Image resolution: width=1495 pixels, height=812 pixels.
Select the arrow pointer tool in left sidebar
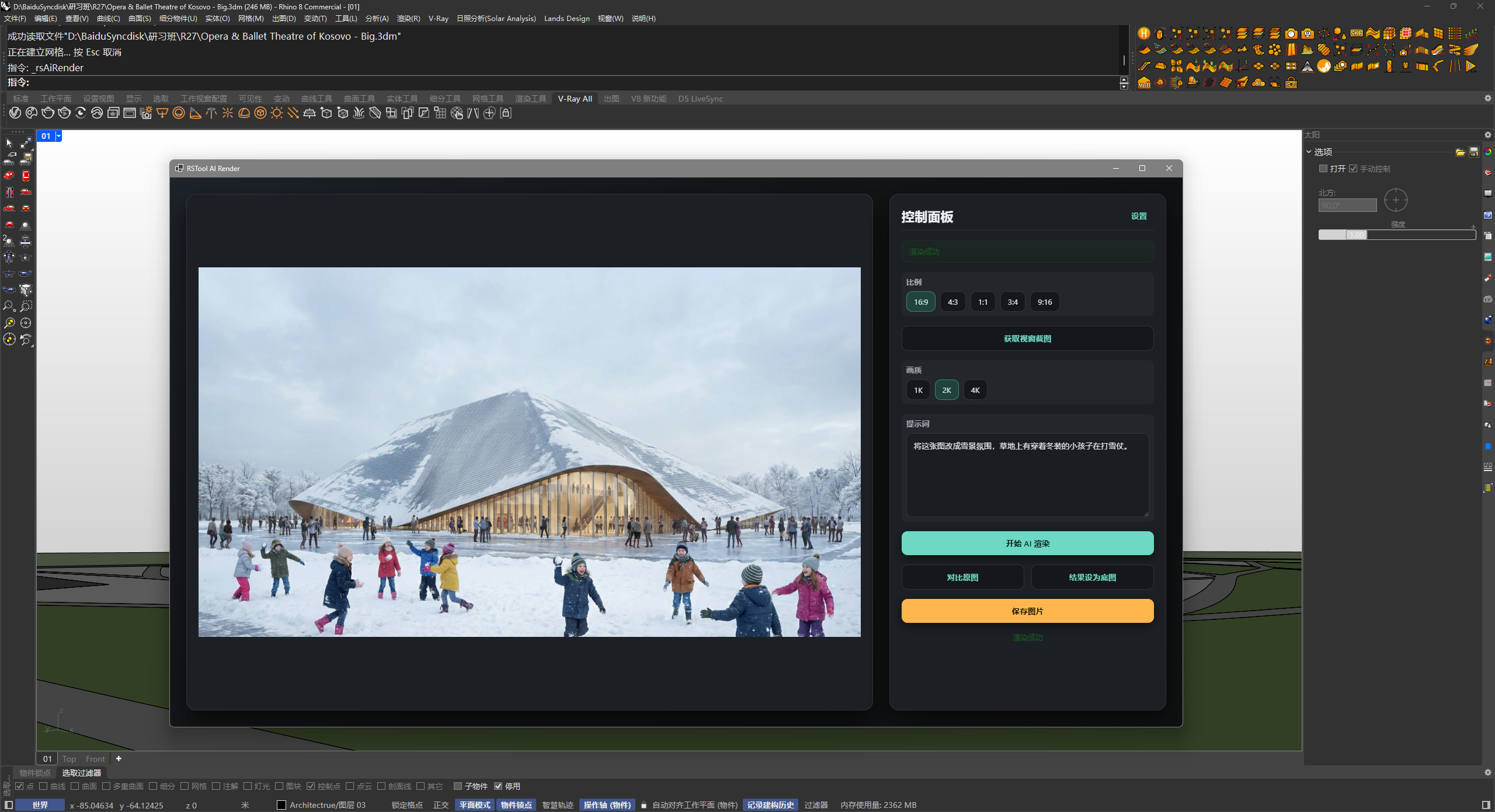(9, 143)
